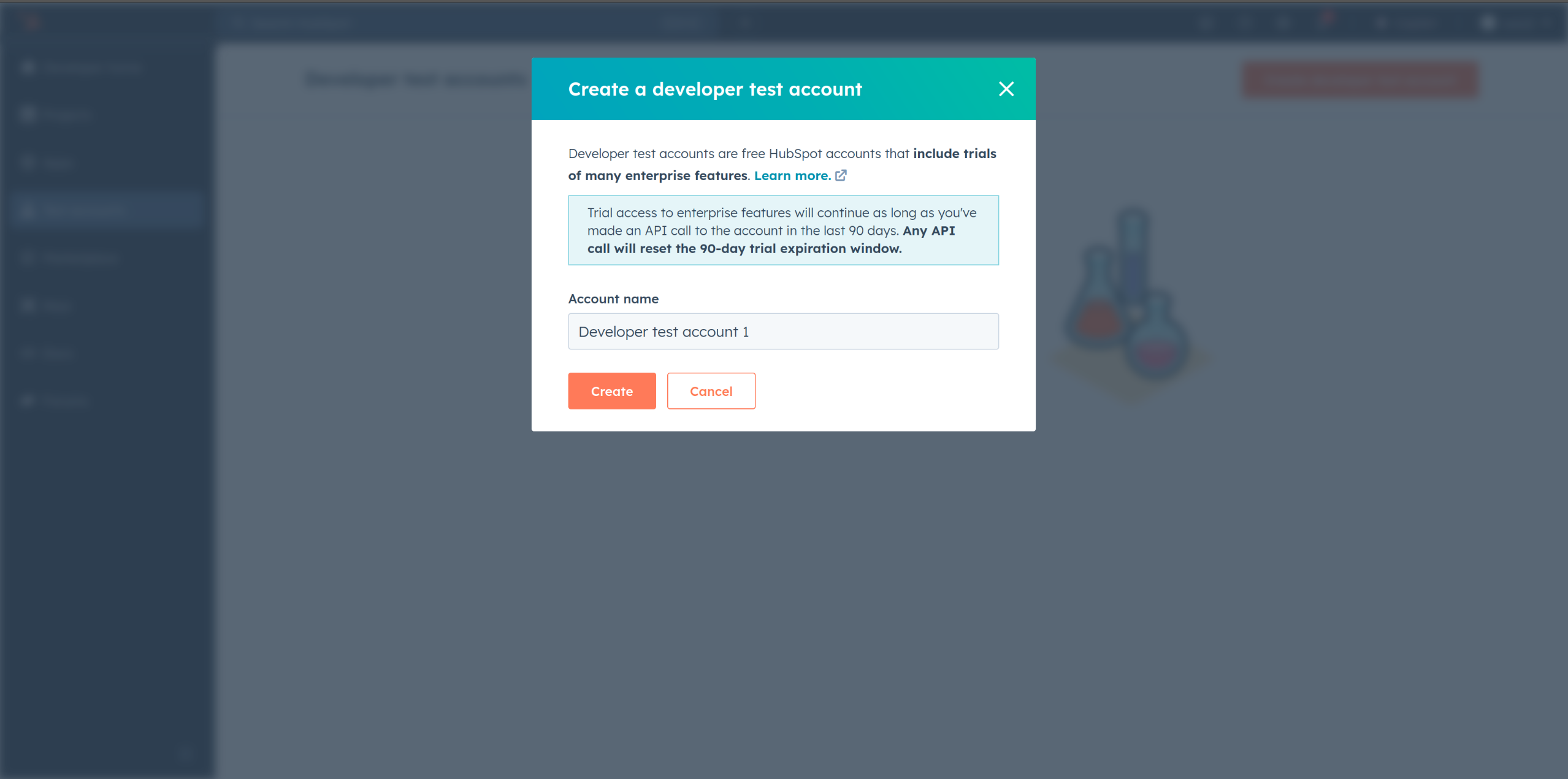
Task: Click Cancel to dismiss the dialog
Action: click(712, 391)
